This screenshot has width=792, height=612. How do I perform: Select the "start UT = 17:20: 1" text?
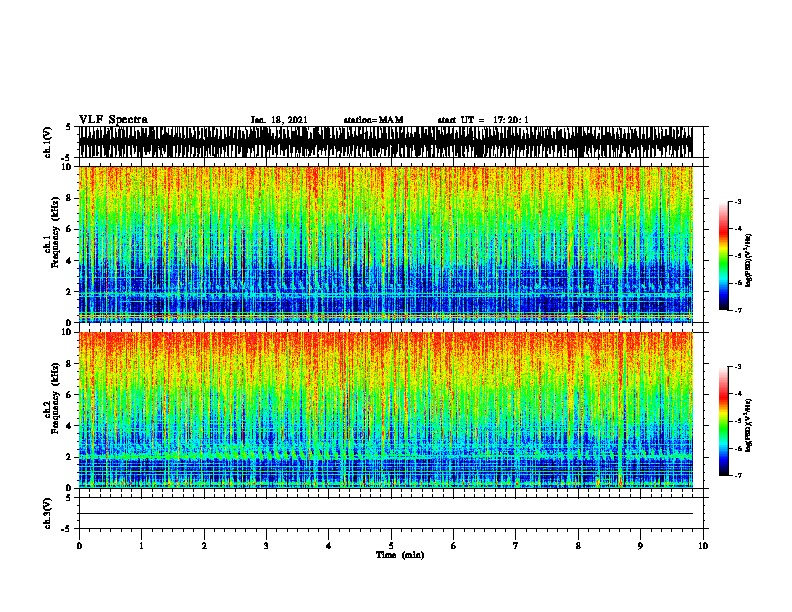tap(483, 120)
